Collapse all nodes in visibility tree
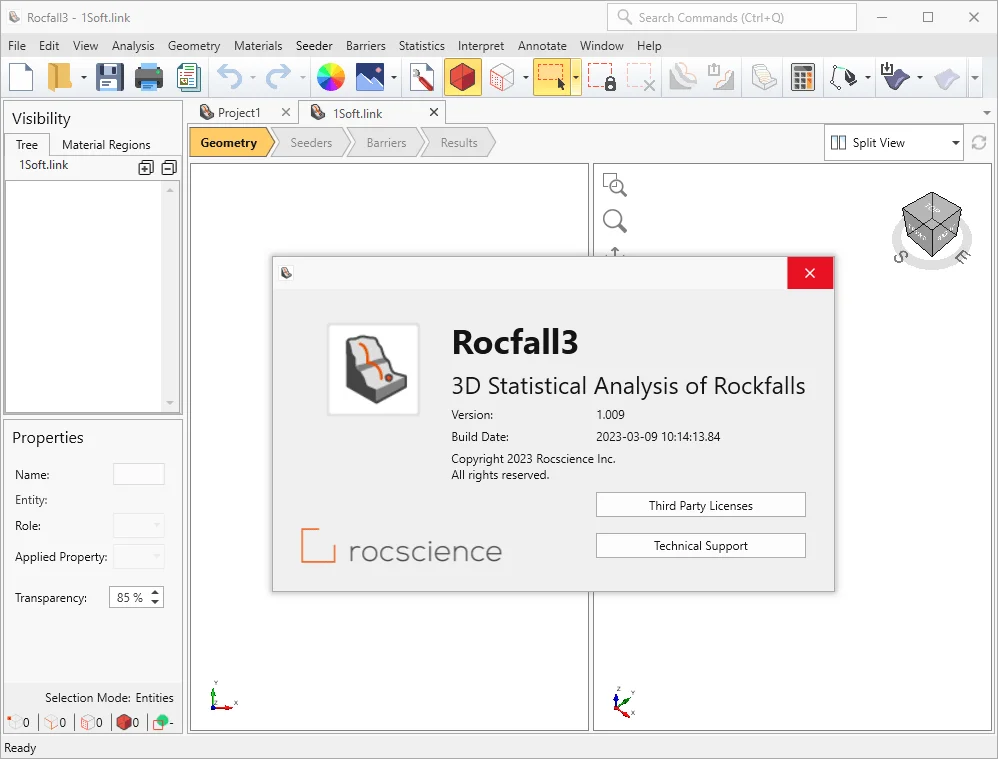The image size is (998, 759). coord(169,168)
